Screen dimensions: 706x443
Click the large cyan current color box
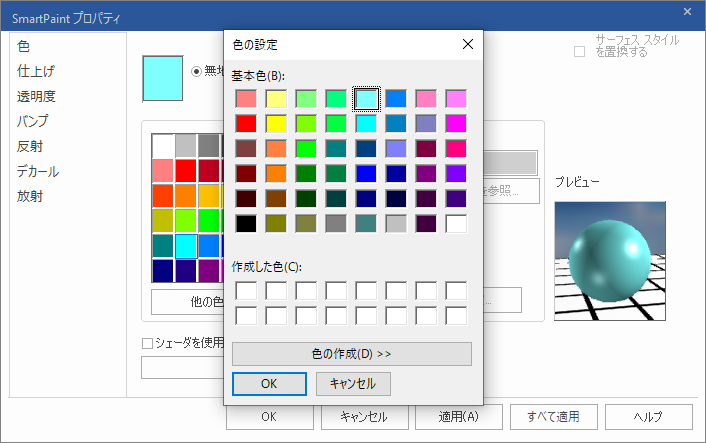pos(163,78)
